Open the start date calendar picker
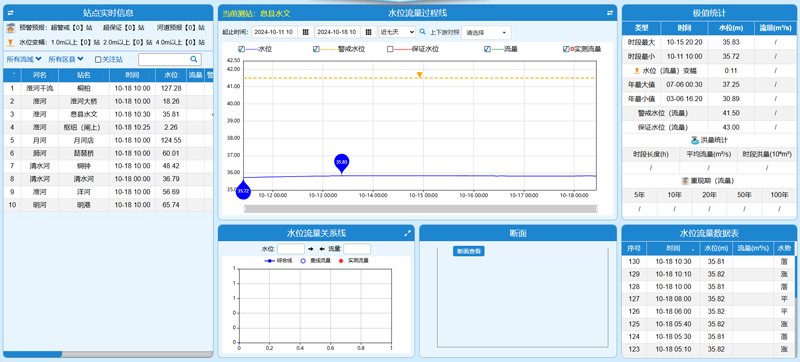 click(x=305, y=32)
